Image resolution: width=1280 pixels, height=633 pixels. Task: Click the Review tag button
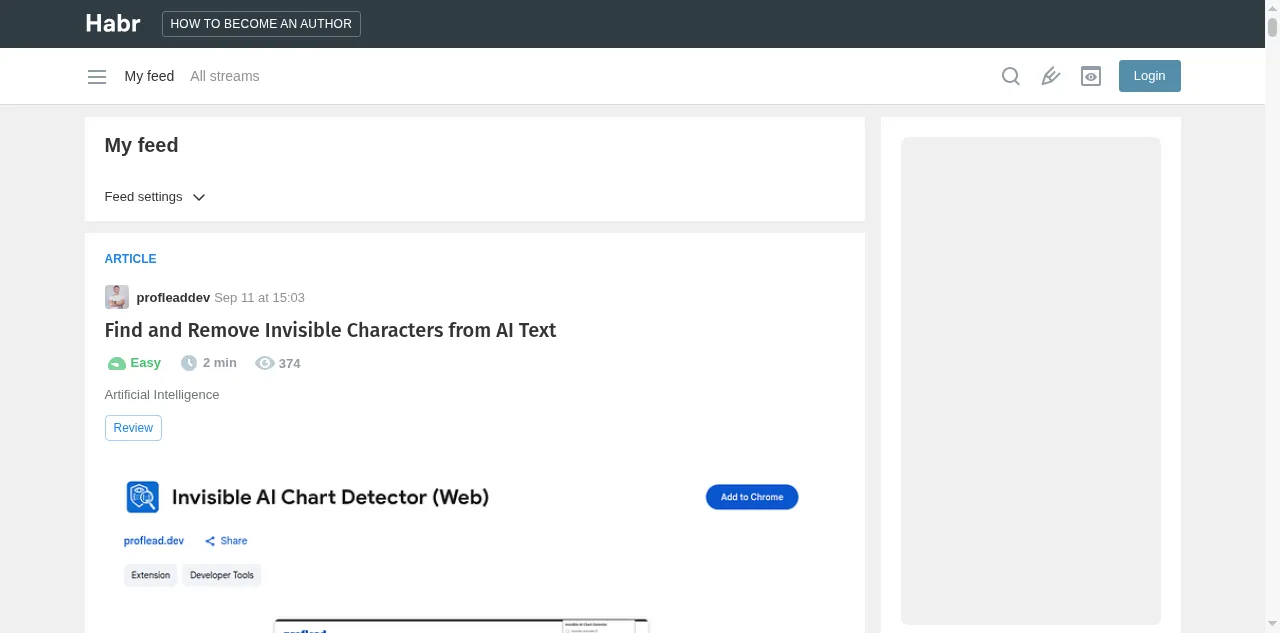pyautogui.click(x=133, y=428)
